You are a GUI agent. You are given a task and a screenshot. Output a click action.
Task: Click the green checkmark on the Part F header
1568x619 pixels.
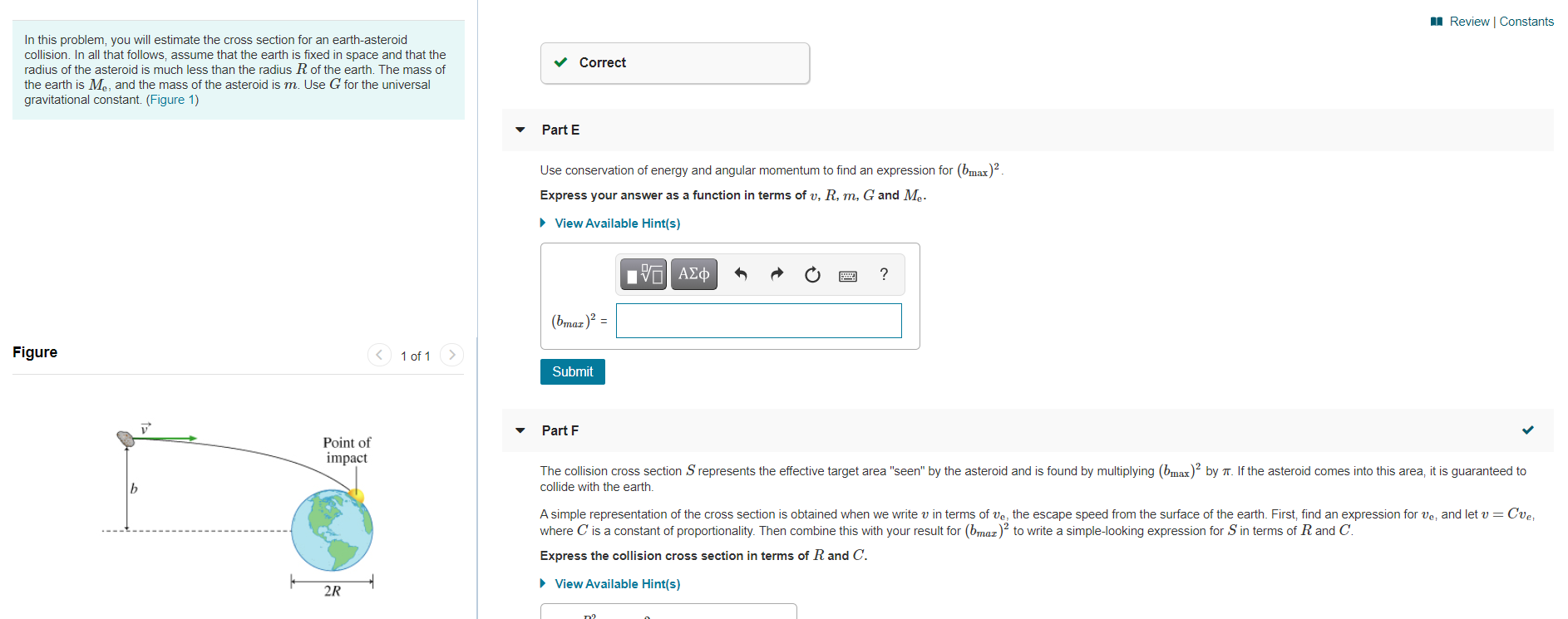[1528, 430]
